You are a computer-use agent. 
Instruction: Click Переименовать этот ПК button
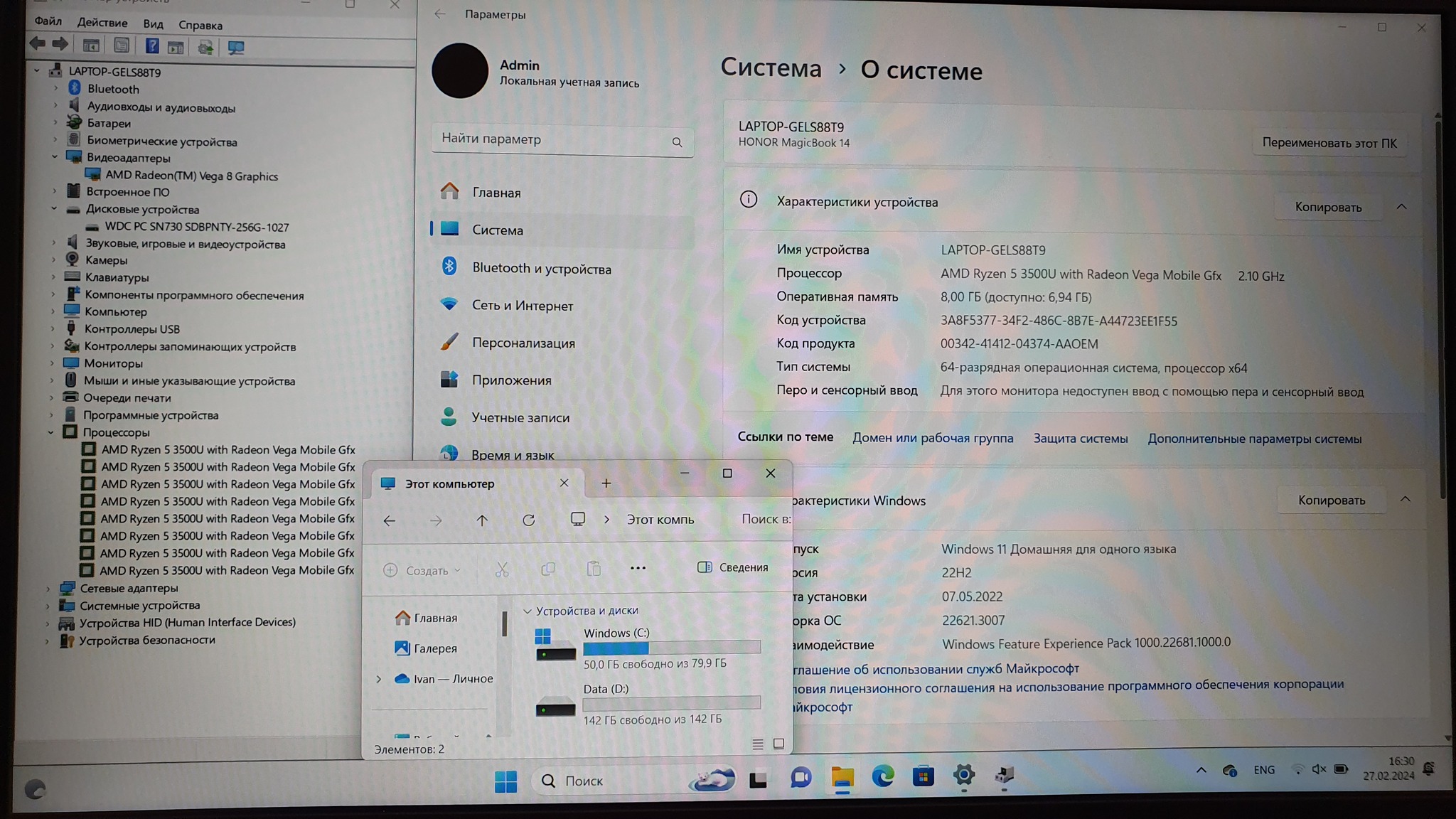[1329, 143]
